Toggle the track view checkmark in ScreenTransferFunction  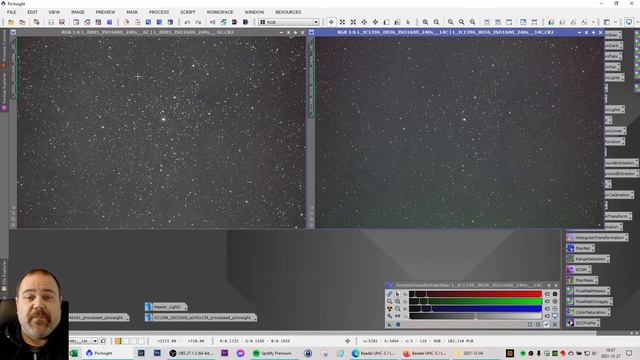coord(546,325)
